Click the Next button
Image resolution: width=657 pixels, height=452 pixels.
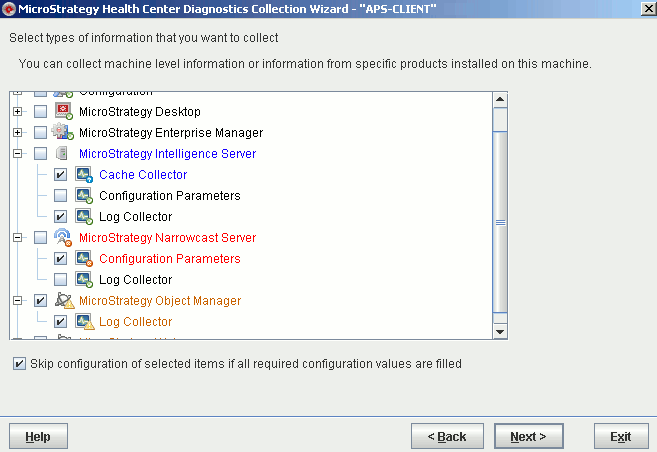pos(528,436)
